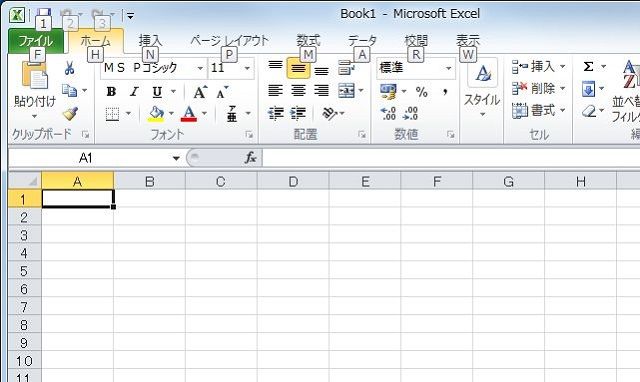Increase indent icon
The image size is (640, 382).
(x=298, y=113)
